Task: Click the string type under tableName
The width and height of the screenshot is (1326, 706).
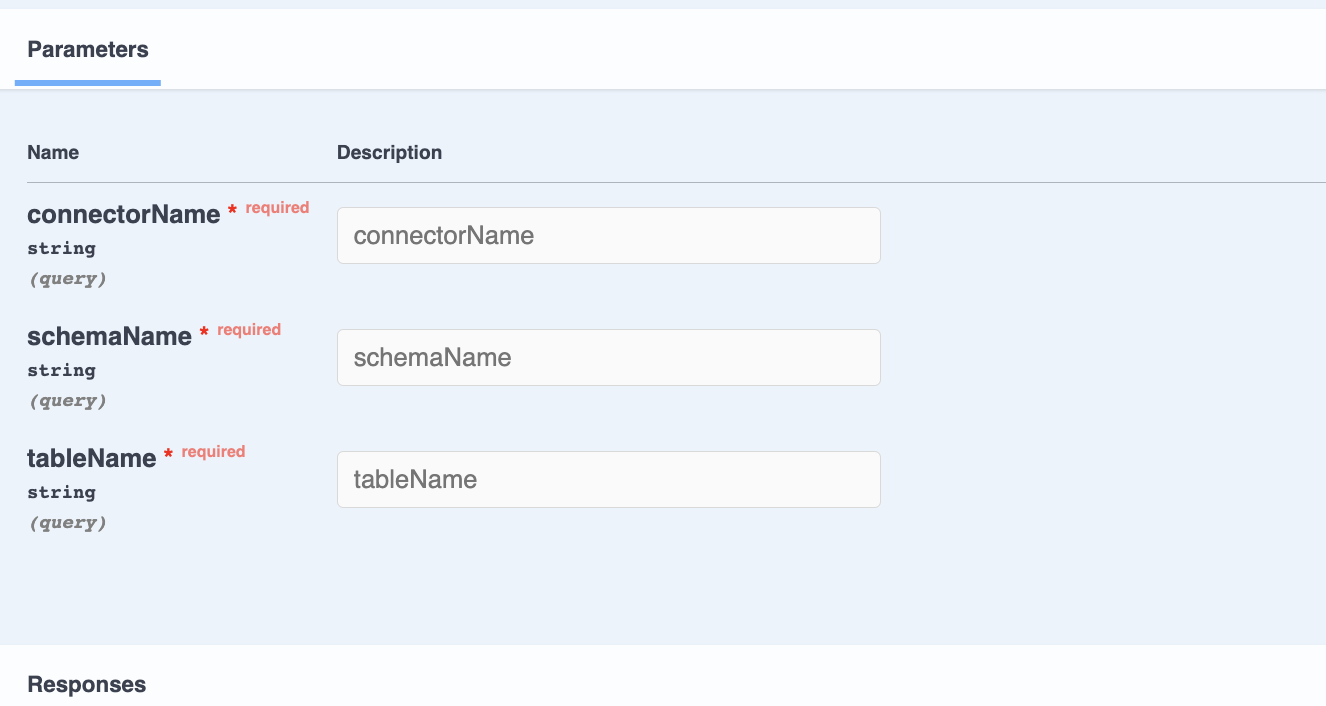Action: pos(61,492)
